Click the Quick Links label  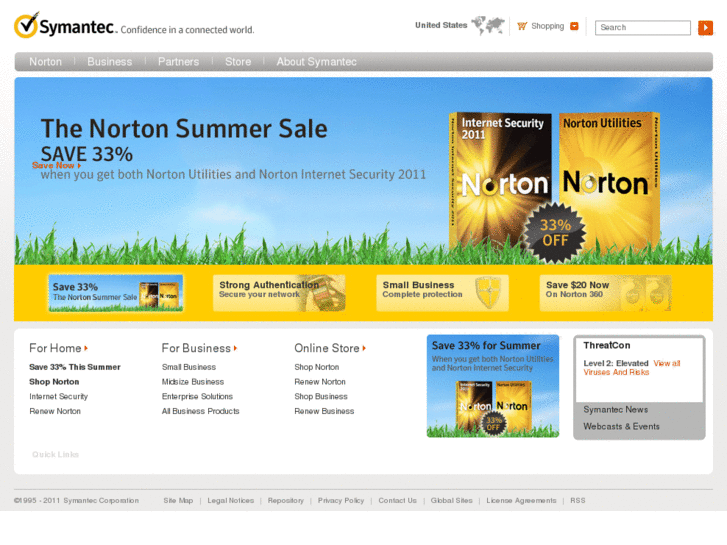point(56,455)
